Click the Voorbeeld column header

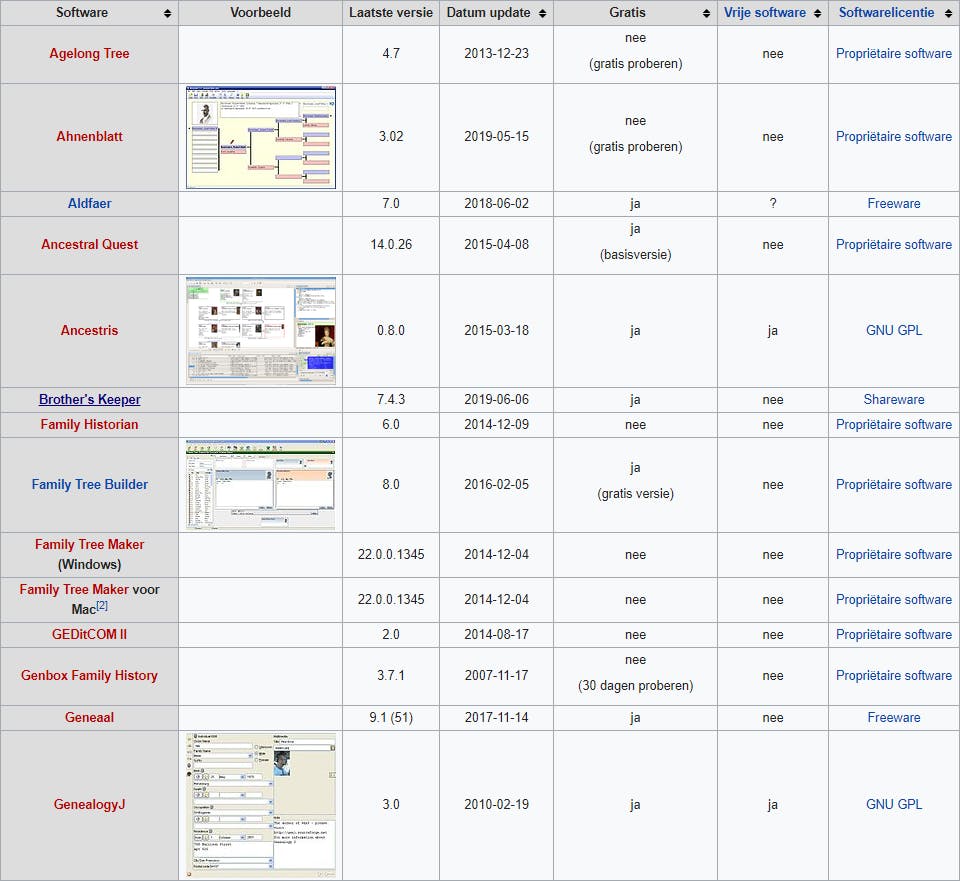261,12
